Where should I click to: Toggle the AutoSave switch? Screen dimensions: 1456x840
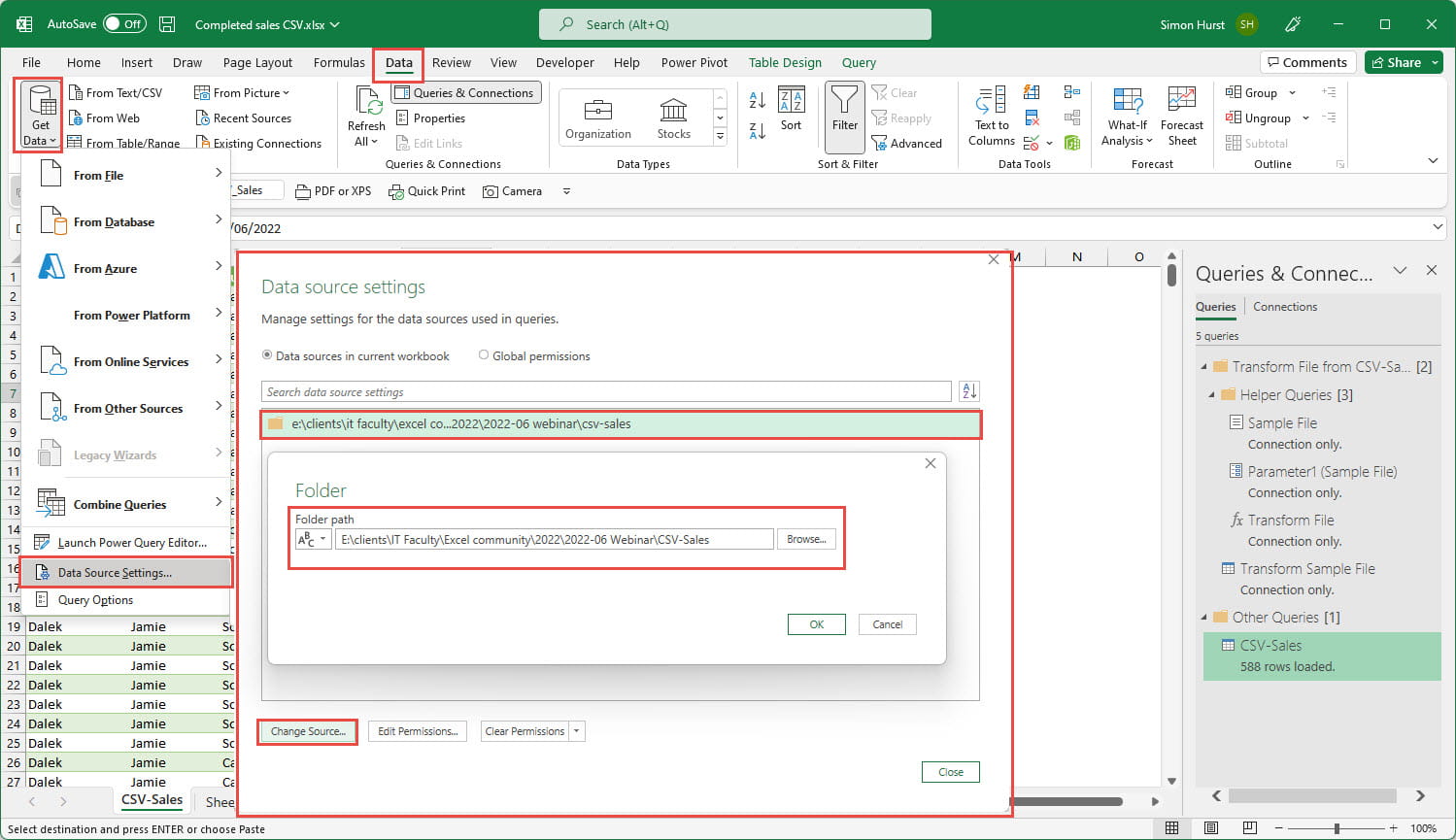click(x=123, y=24)
